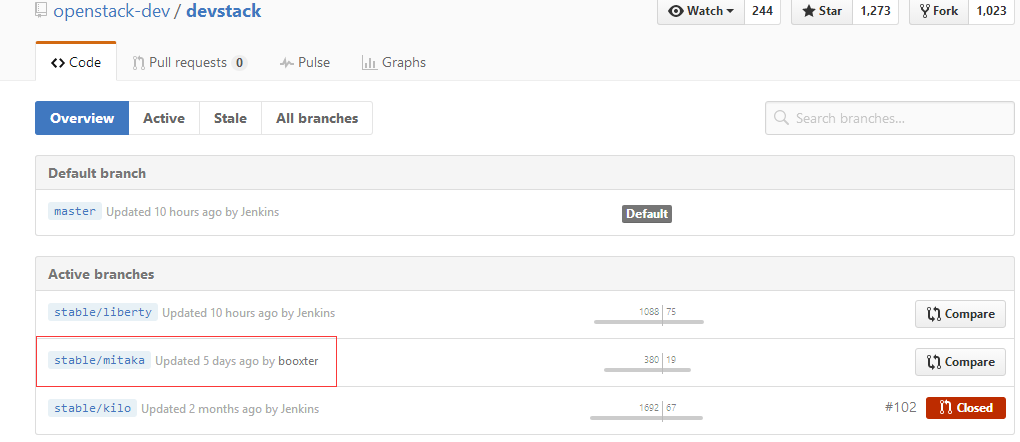Select the Stale branches filter
The height and width of the screenshot is (442, 1020).
pos(230,118)
